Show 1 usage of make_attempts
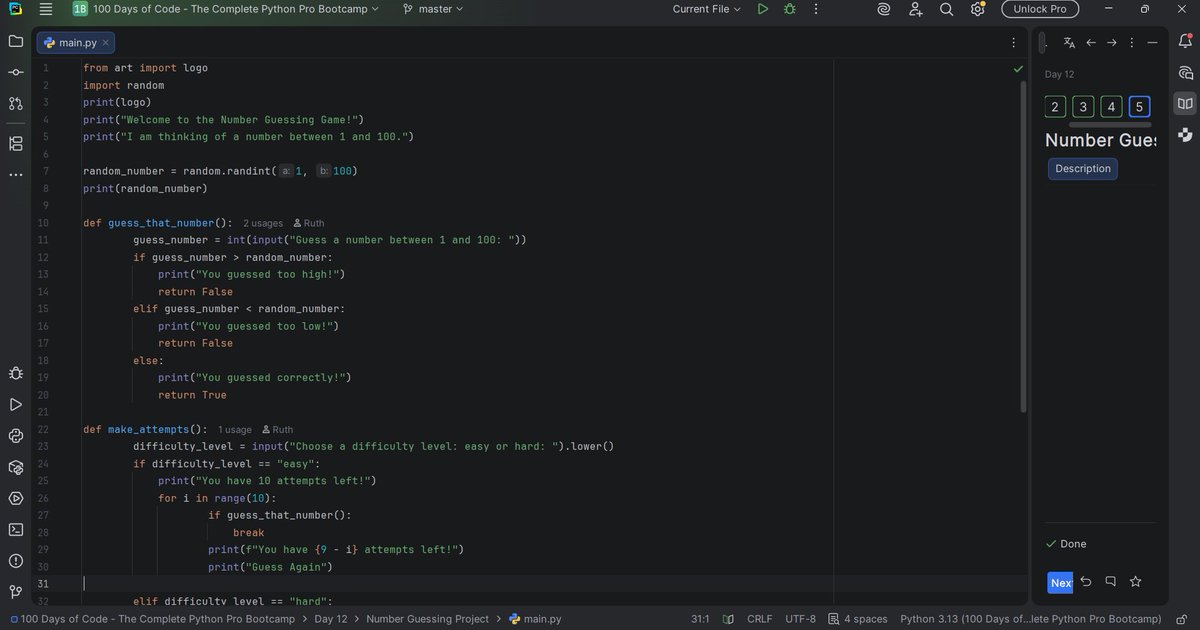Screen dimensions: 1200x630 (235, 430)
